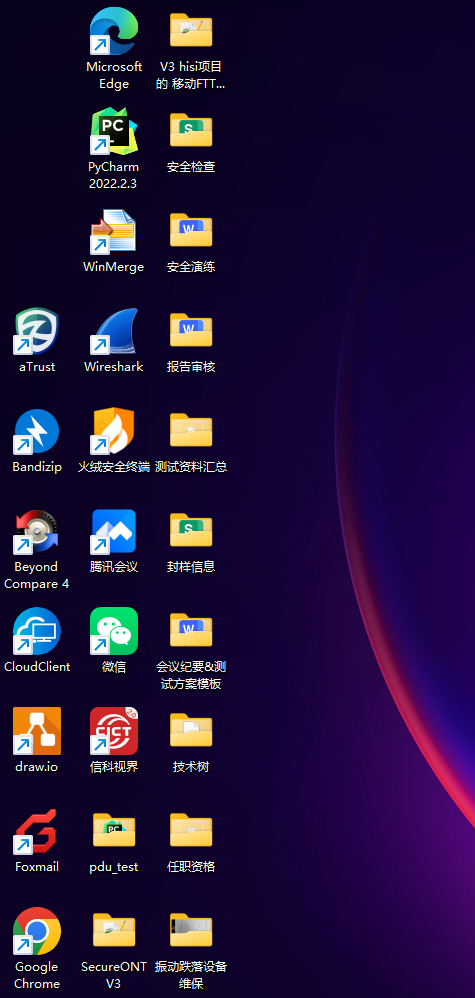Select the 报告审核 folder
475x998 pixels.
(x=191, y=330)
